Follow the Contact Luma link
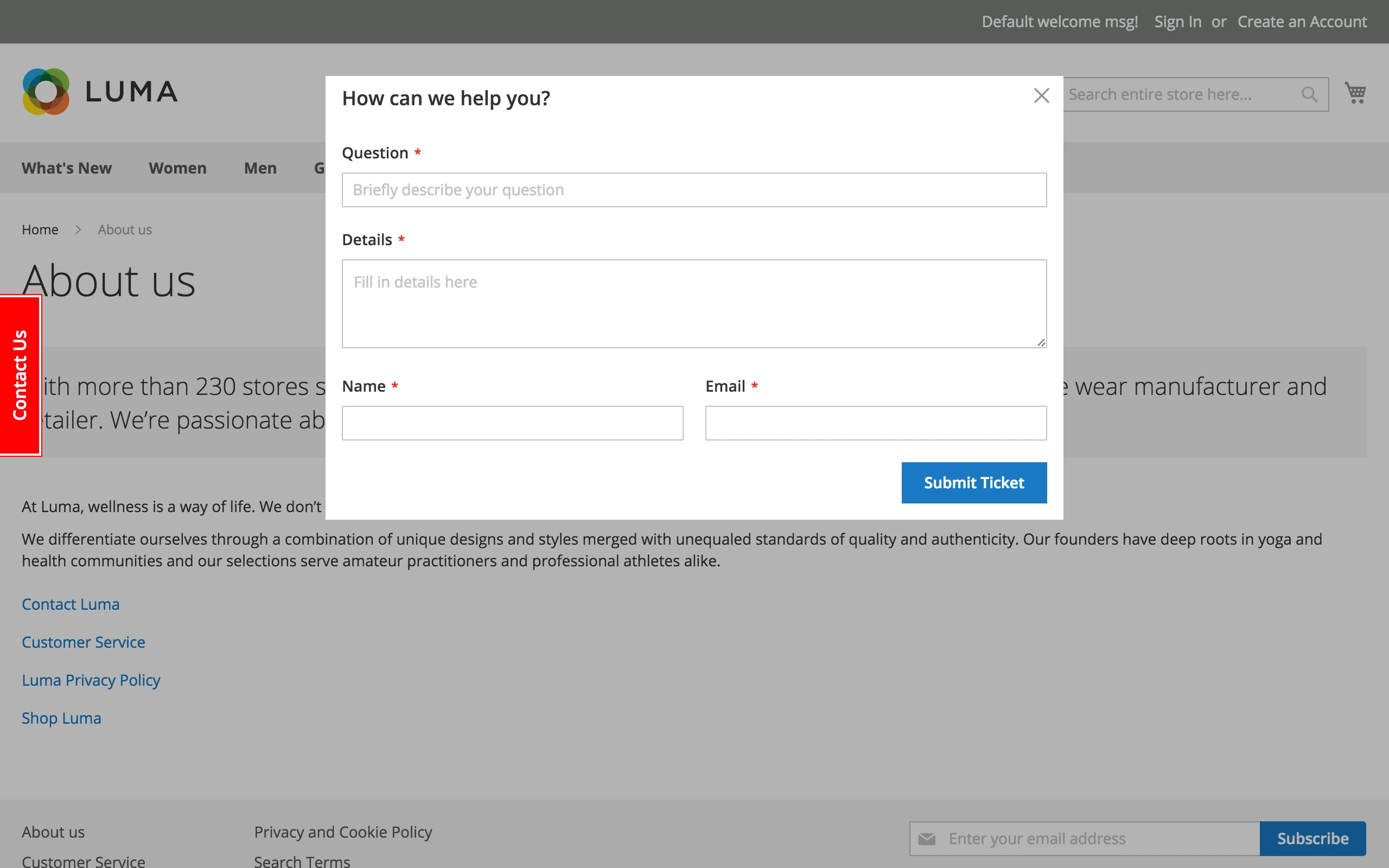 [71, 603]
